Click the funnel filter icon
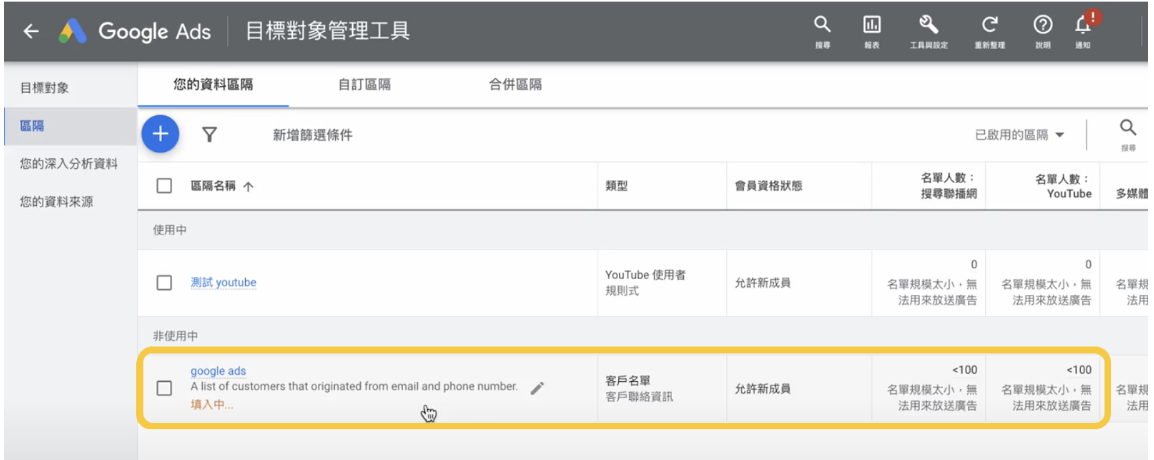 [210, 134]
